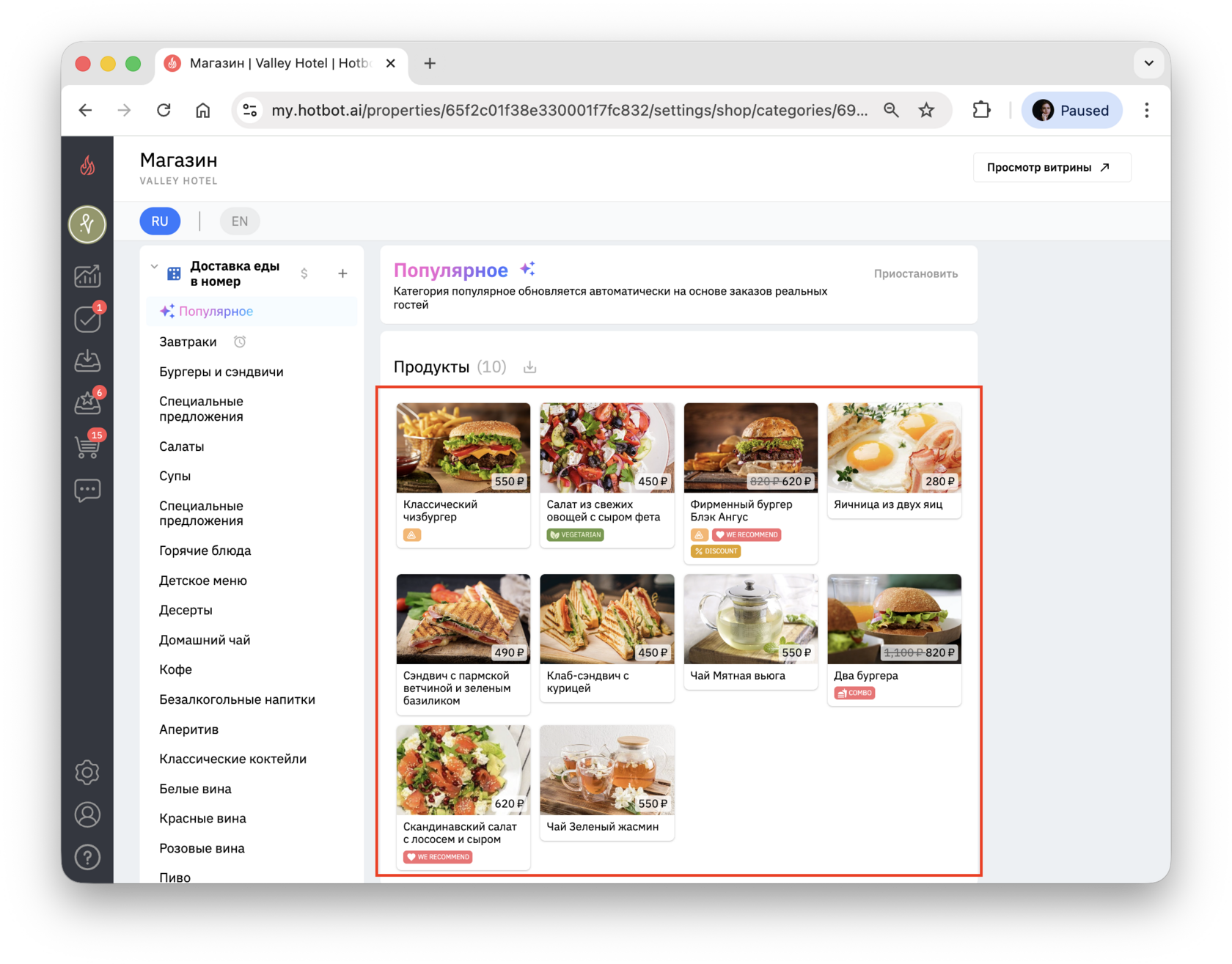Screen dimensions: 1232x964
Task: View site information icon in address bar
Action: click(250, 110)
